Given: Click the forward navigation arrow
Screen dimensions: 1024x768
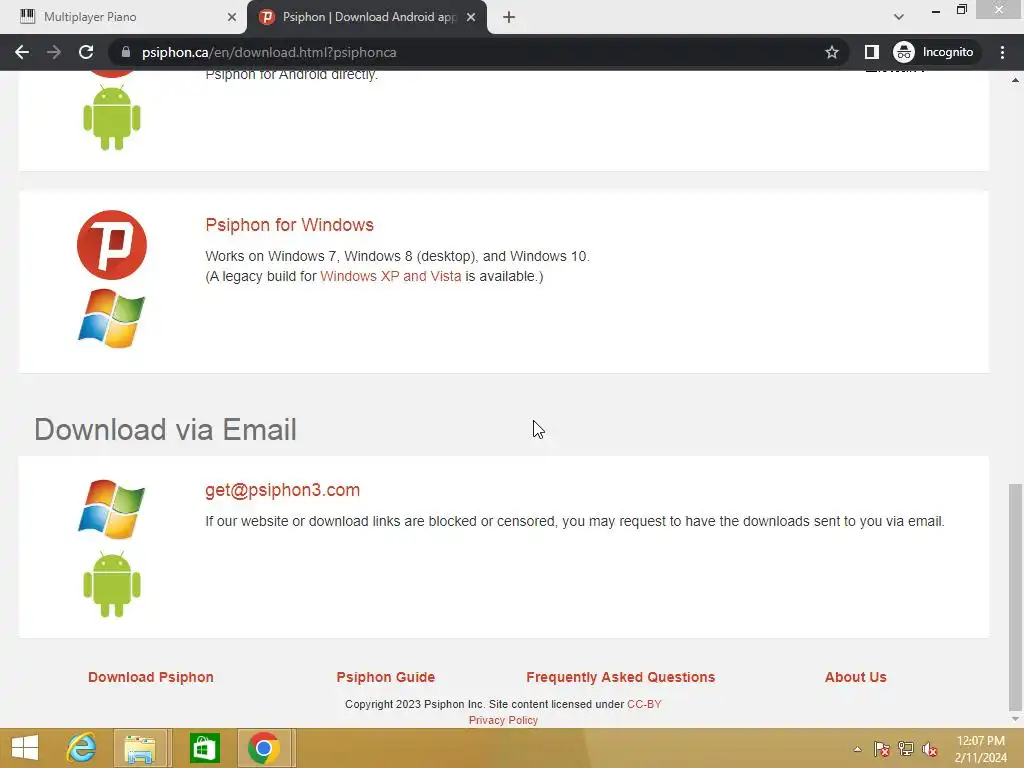Looking at the screenshot, I should (x=54, y=52).
